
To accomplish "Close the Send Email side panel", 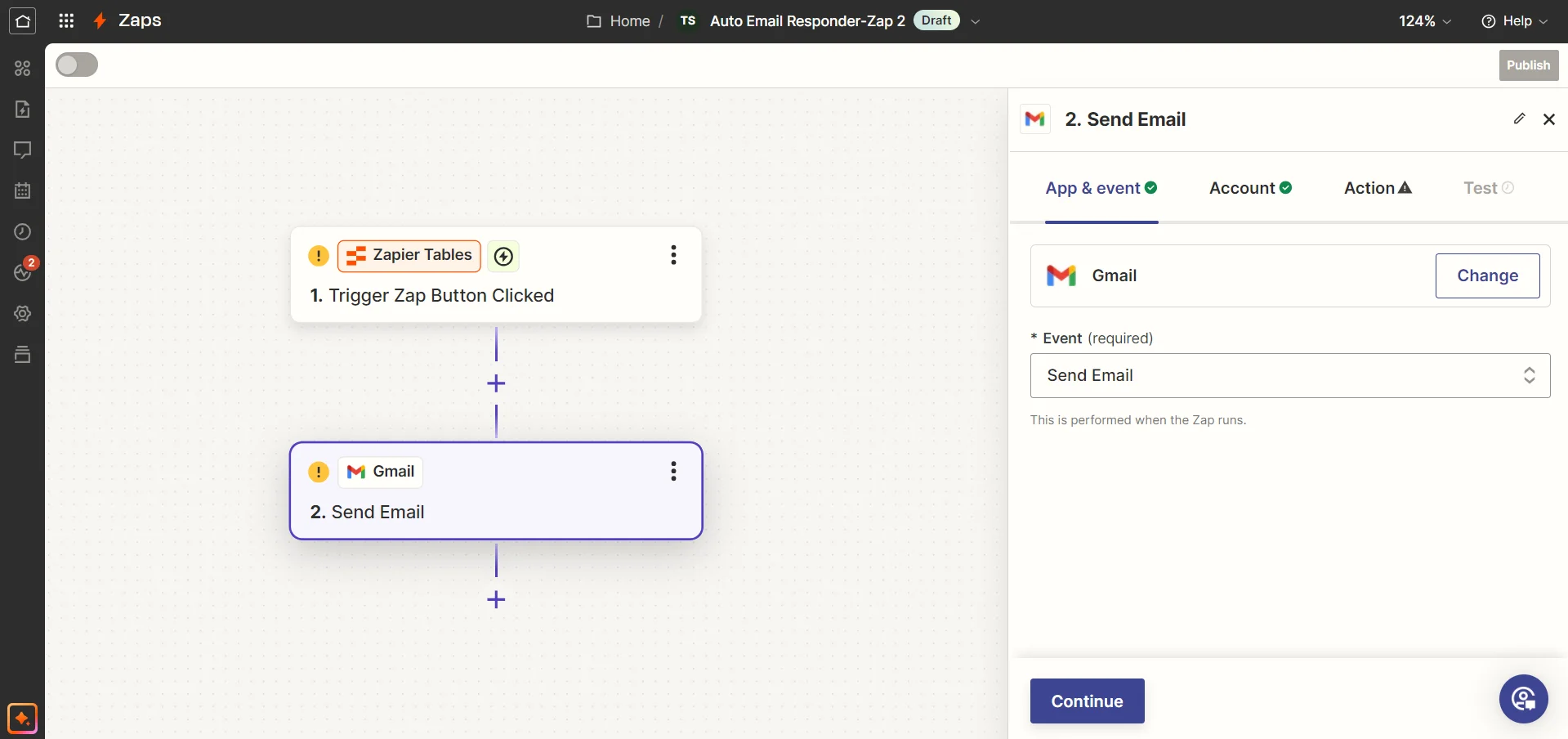I will click(1549, 119).
